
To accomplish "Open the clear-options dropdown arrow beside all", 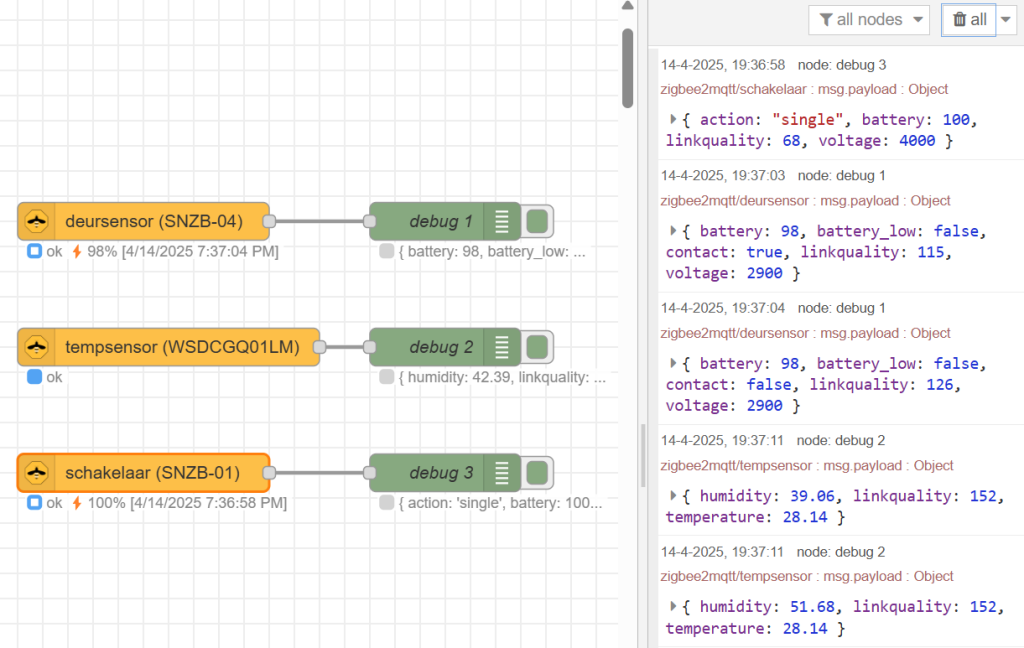I will point(1006,20).
